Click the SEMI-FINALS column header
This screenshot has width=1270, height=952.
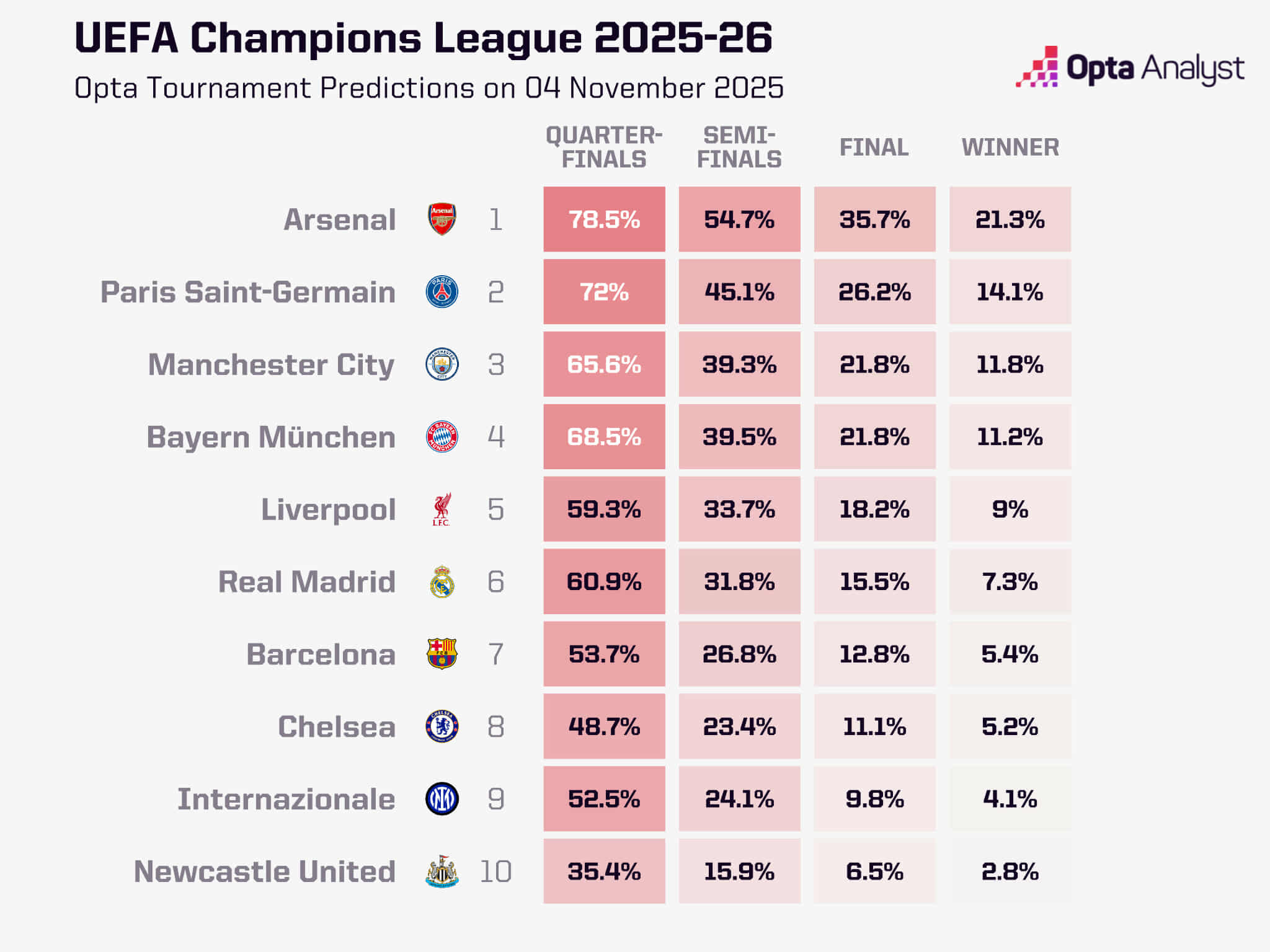pyautogui.click(x=739, y=148)
